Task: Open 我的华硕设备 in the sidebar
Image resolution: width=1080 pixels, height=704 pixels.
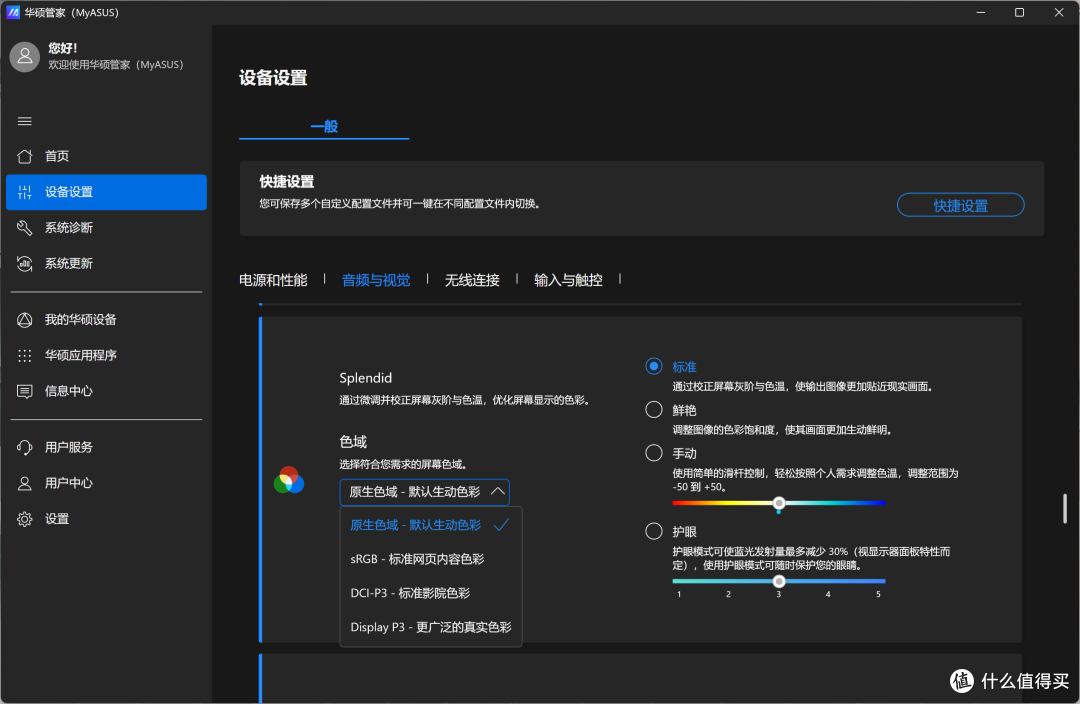Action: tap(106, 320)
